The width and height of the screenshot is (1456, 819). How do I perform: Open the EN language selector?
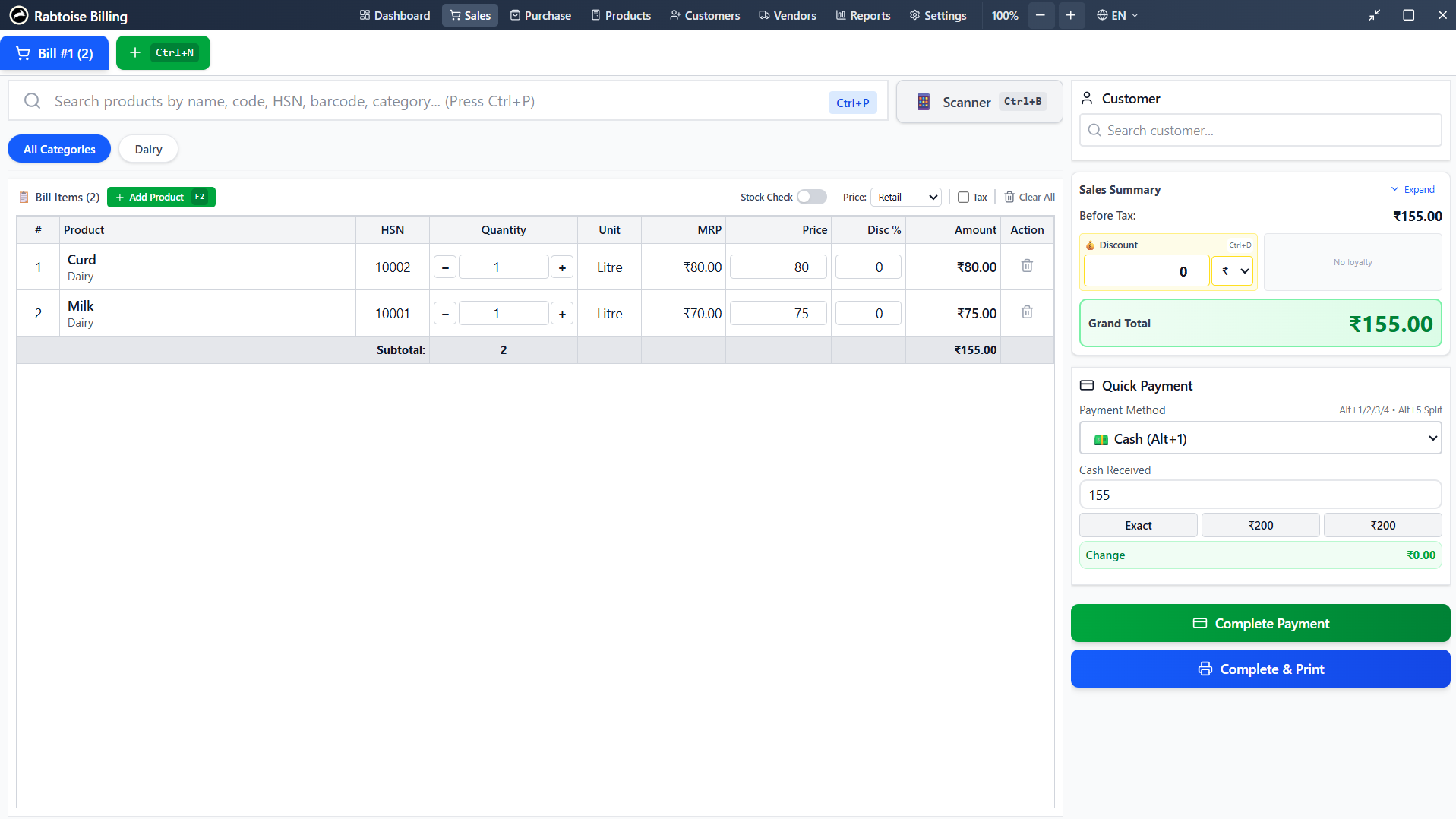1117,15
